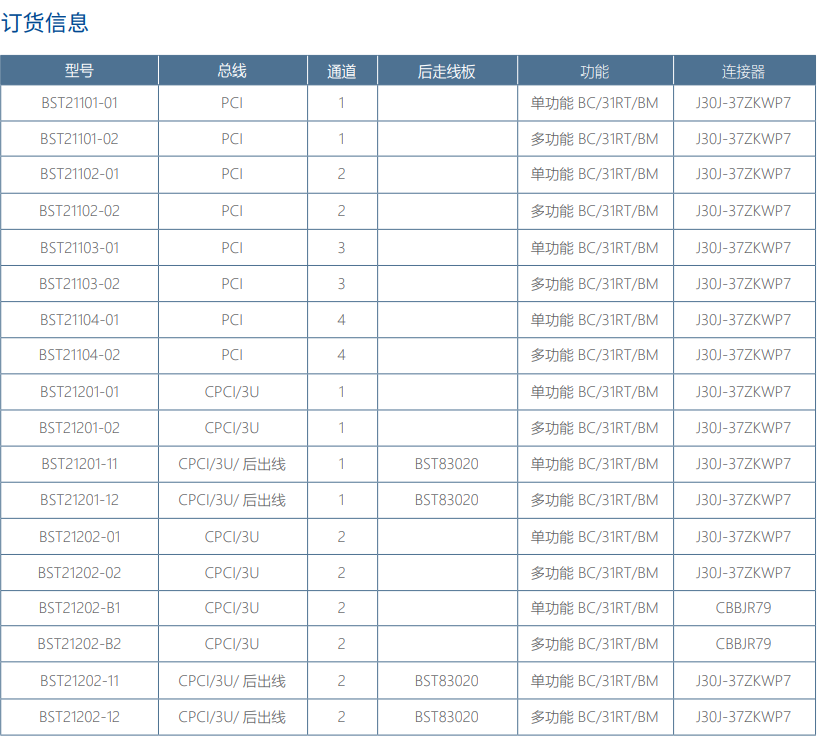
Task: Select model cell BST21102-02
Action: (79, 211)
